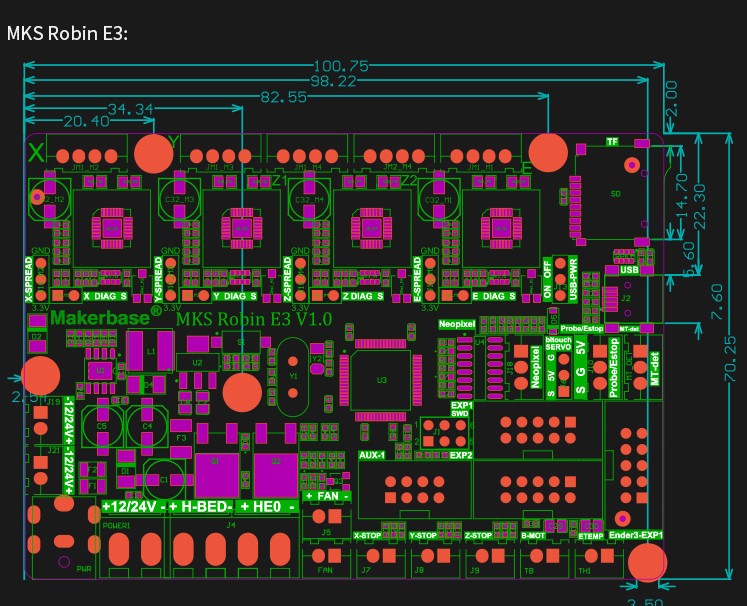Click the Y-SPREAD jumper label
Screen dimensions: 747x606
point(159,279)
